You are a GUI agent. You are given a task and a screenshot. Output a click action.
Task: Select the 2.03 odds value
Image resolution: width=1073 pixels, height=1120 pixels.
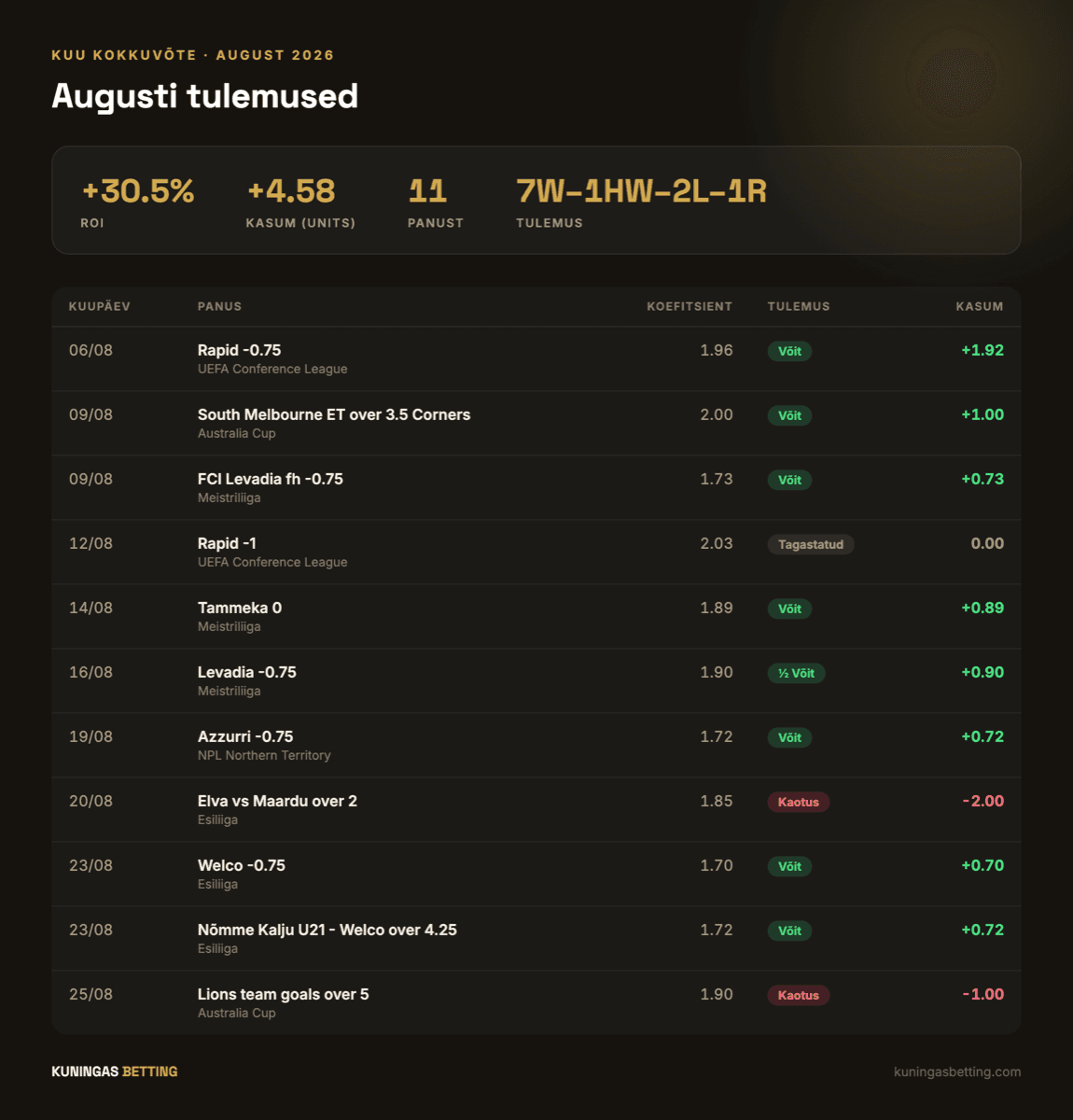coord(717,543)
